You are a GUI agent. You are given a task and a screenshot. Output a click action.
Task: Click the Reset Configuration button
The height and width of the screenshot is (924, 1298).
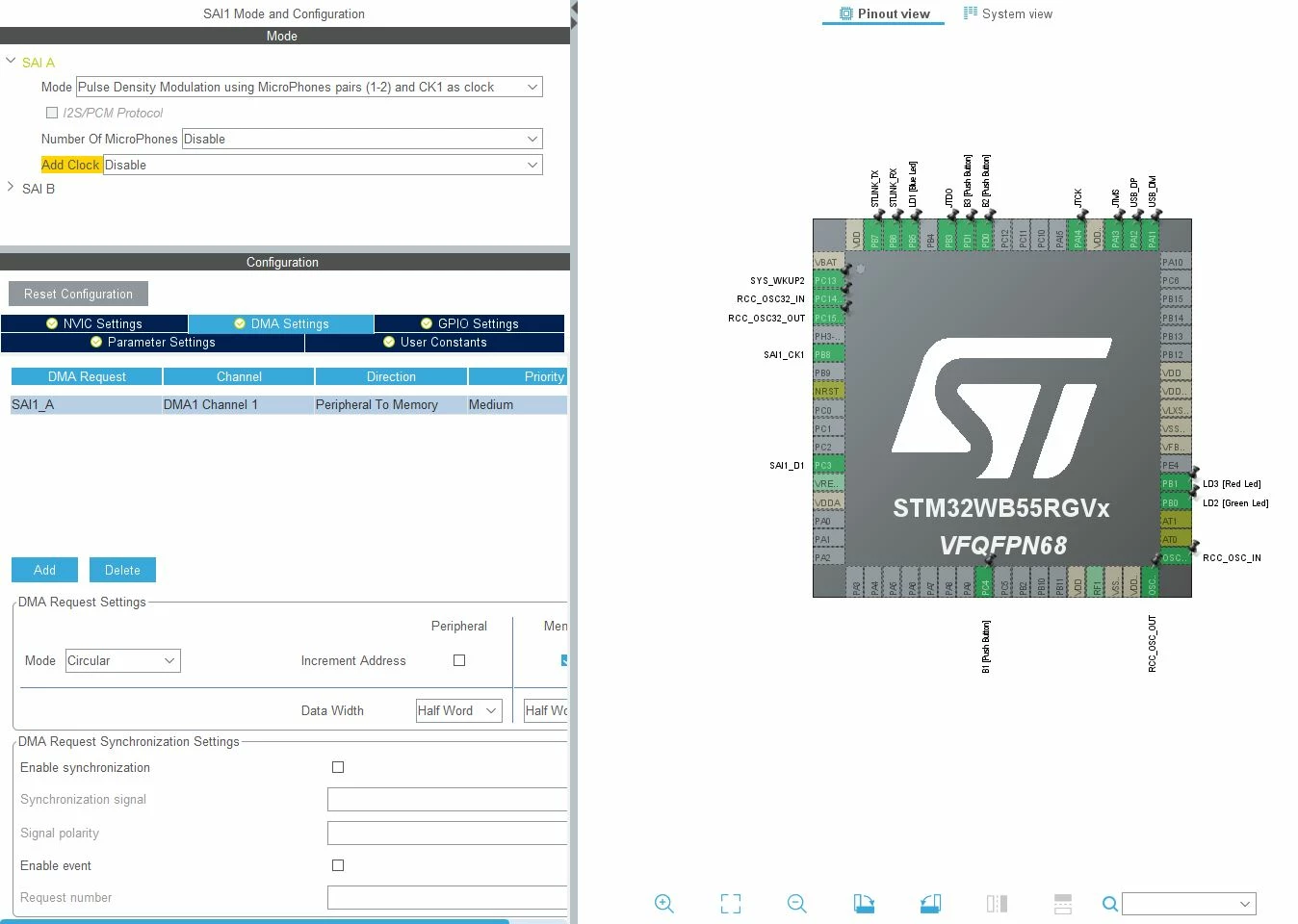pyautogui.click(x=78, y=294)
